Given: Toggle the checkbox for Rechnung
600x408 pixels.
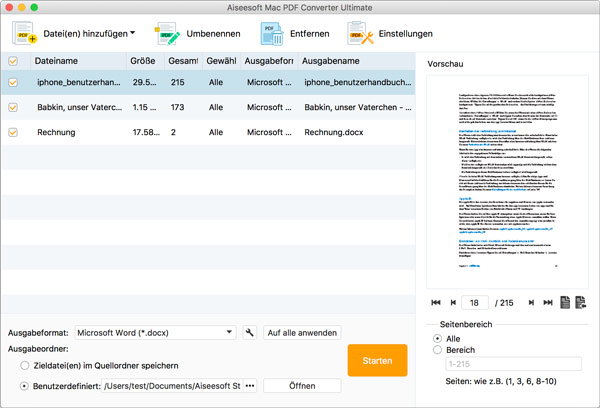Looking at the screenshot, I should coord(13,132).
